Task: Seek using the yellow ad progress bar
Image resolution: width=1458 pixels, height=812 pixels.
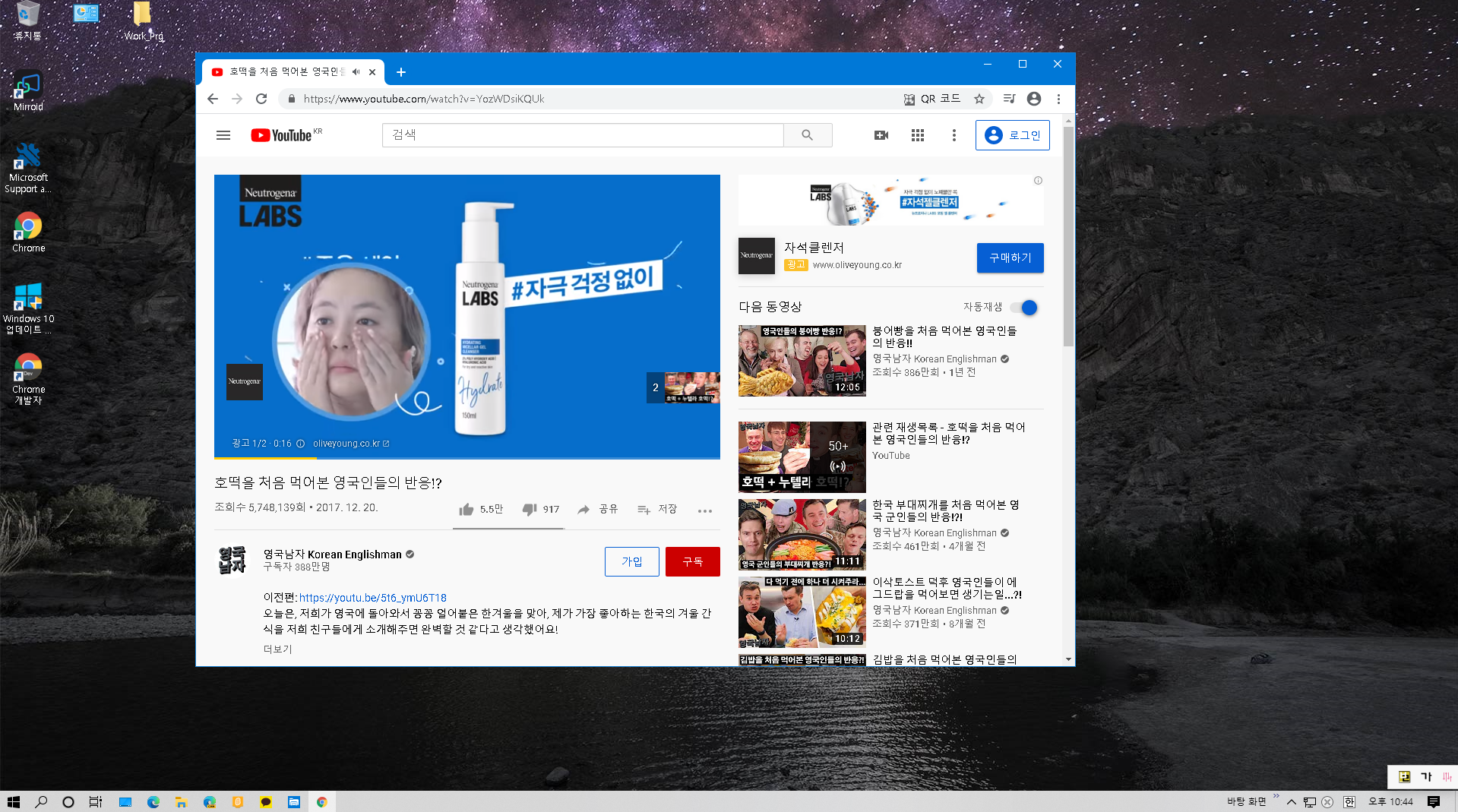Action: 265,458
